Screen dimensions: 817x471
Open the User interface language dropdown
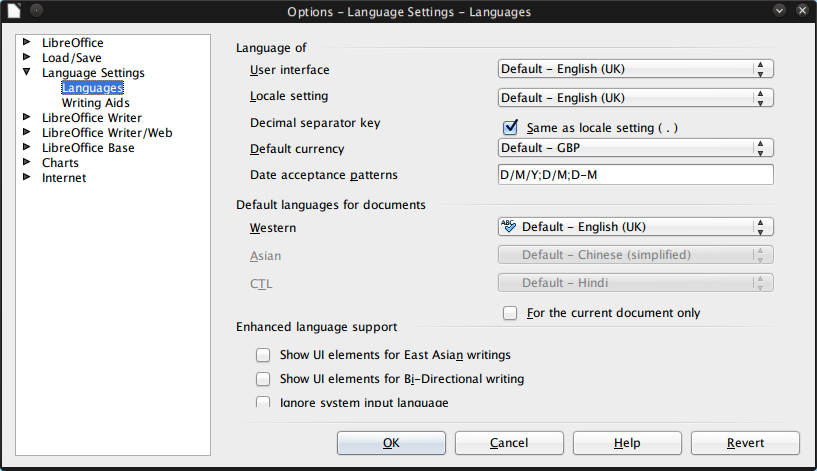point(635,69)
